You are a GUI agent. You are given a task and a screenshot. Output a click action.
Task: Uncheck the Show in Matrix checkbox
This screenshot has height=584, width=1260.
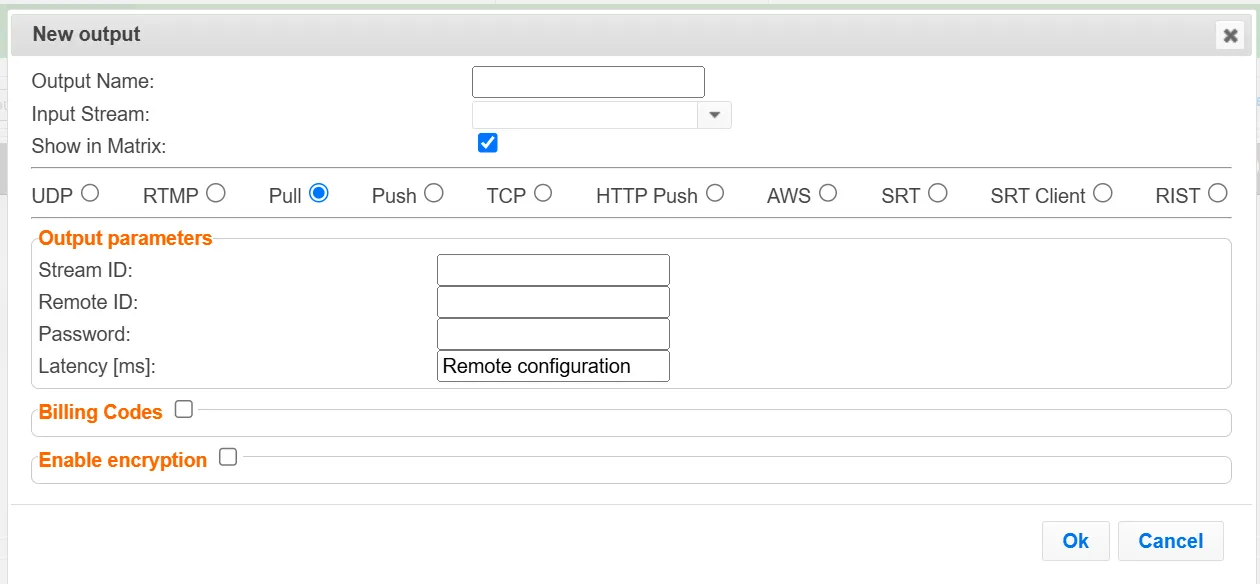tap(488, 143)
